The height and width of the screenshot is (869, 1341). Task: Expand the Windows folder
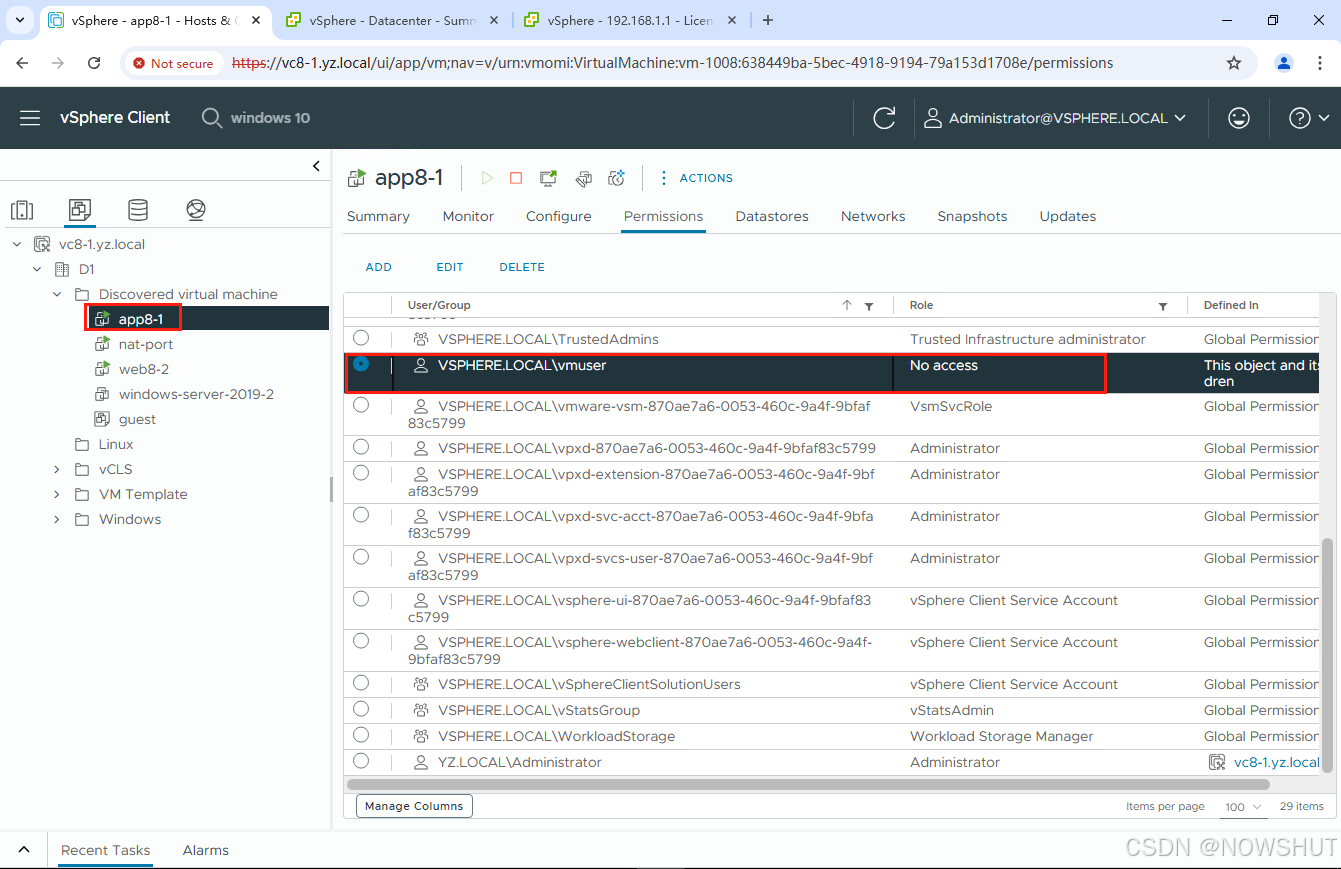click(x=57, y=519)
